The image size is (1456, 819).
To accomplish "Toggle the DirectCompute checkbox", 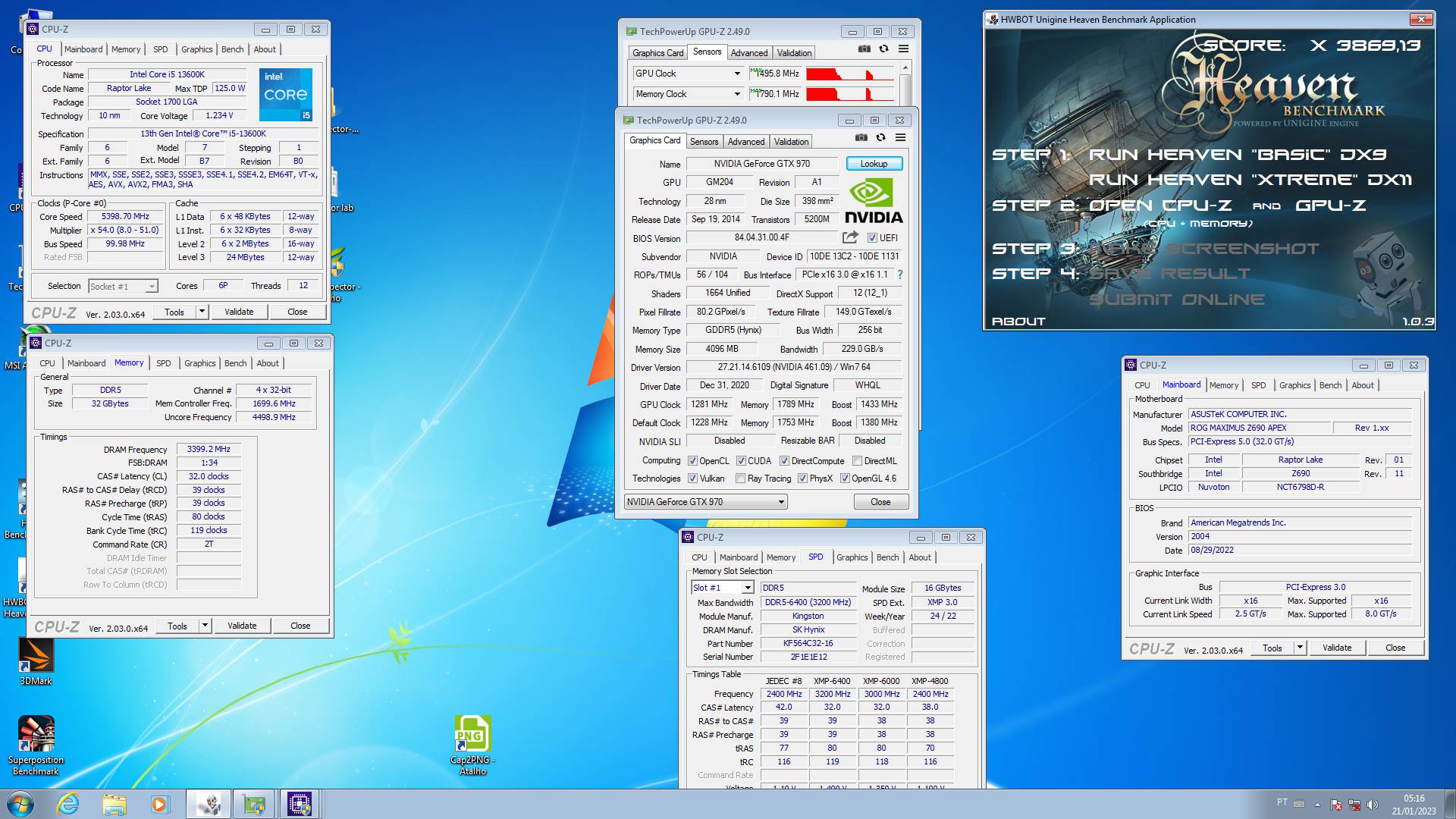I will (784, 461).
